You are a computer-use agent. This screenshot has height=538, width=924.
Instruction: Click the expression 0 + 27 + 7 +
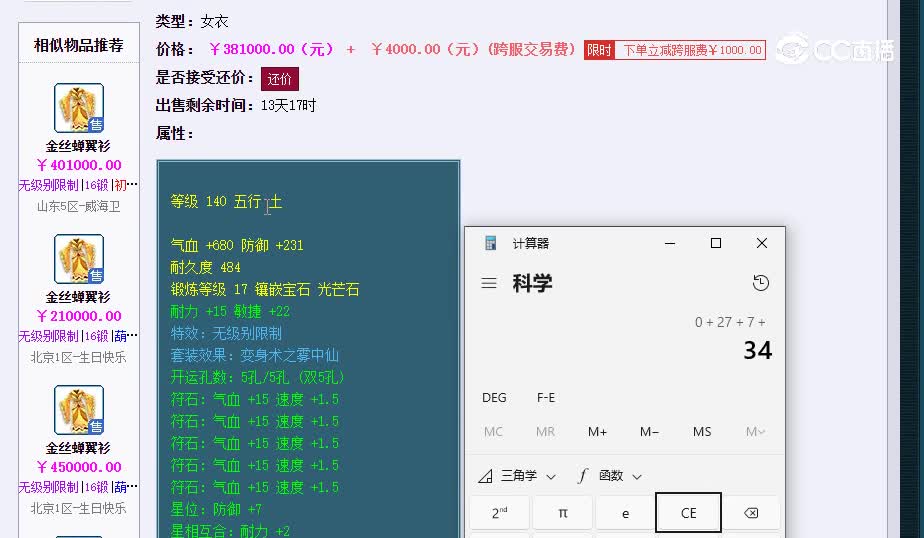coord(730,322)
